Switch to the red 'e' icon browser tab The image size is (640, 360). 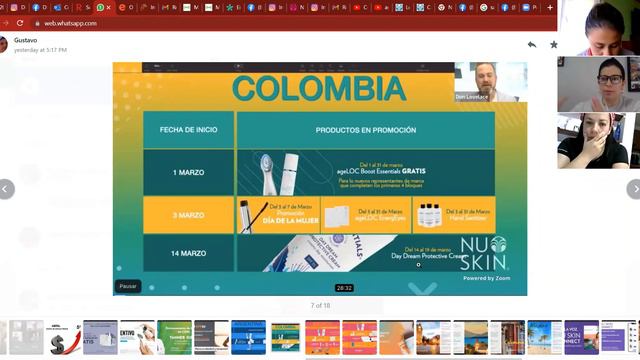122,7
